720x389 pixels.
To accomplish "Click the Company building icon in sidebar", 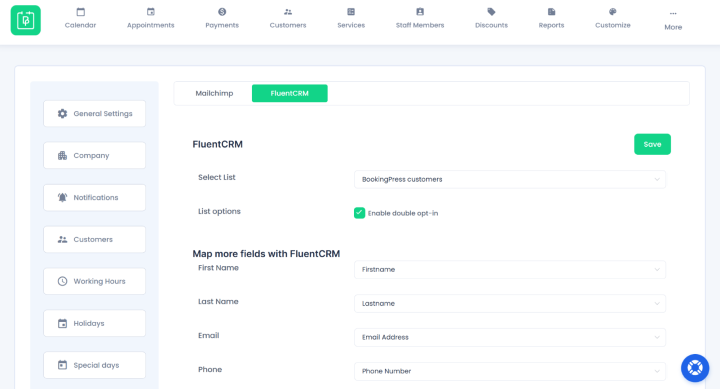I will pyautogui.click(x=62, y=155).
